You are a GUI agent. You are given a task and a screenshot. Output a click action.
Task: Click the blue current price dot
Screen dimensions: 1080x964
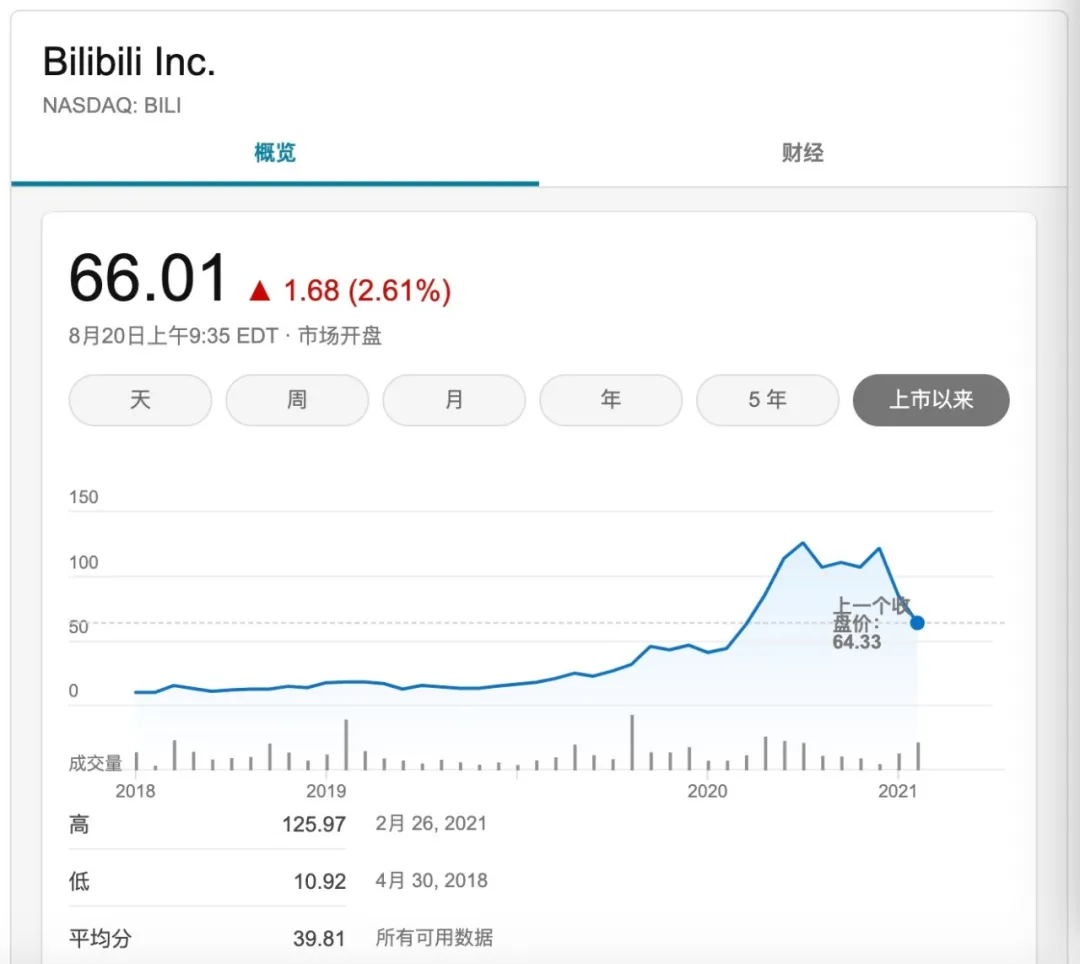click(x=917, y=623)
